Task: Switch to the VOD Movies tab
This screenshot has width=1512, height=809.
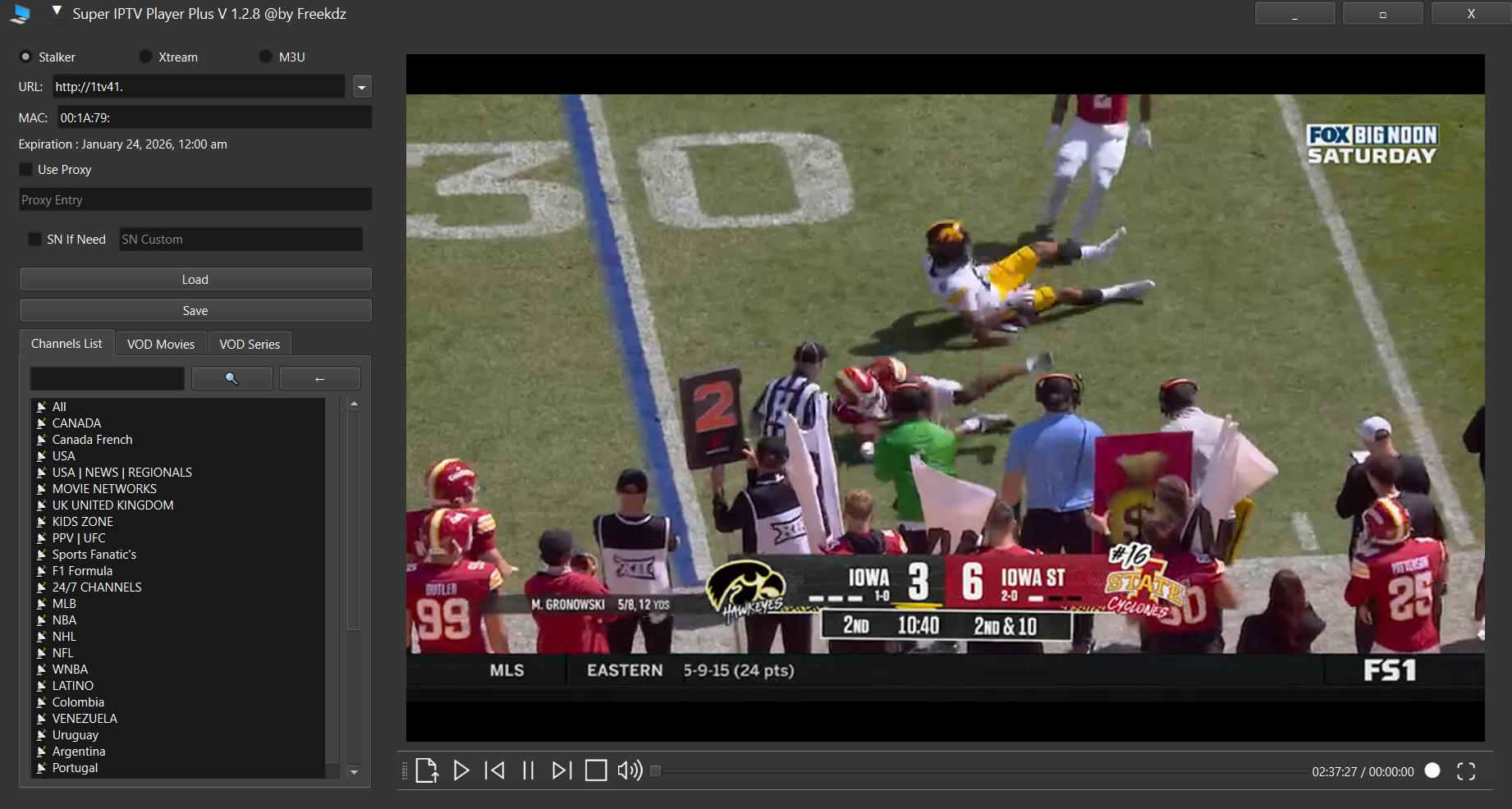Action: pyautogui.click(x=161, y=344)
